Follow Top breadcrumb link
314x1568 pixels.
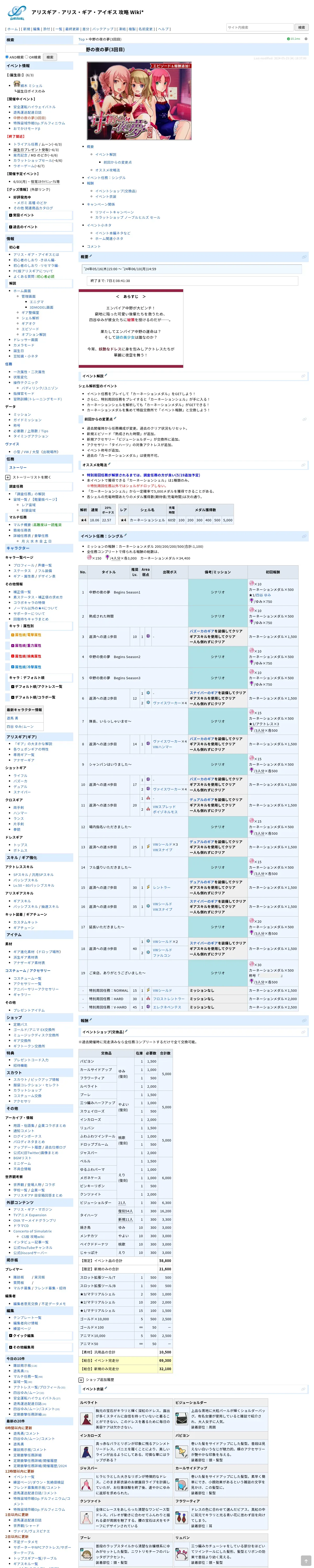click(x=81, y=39)
